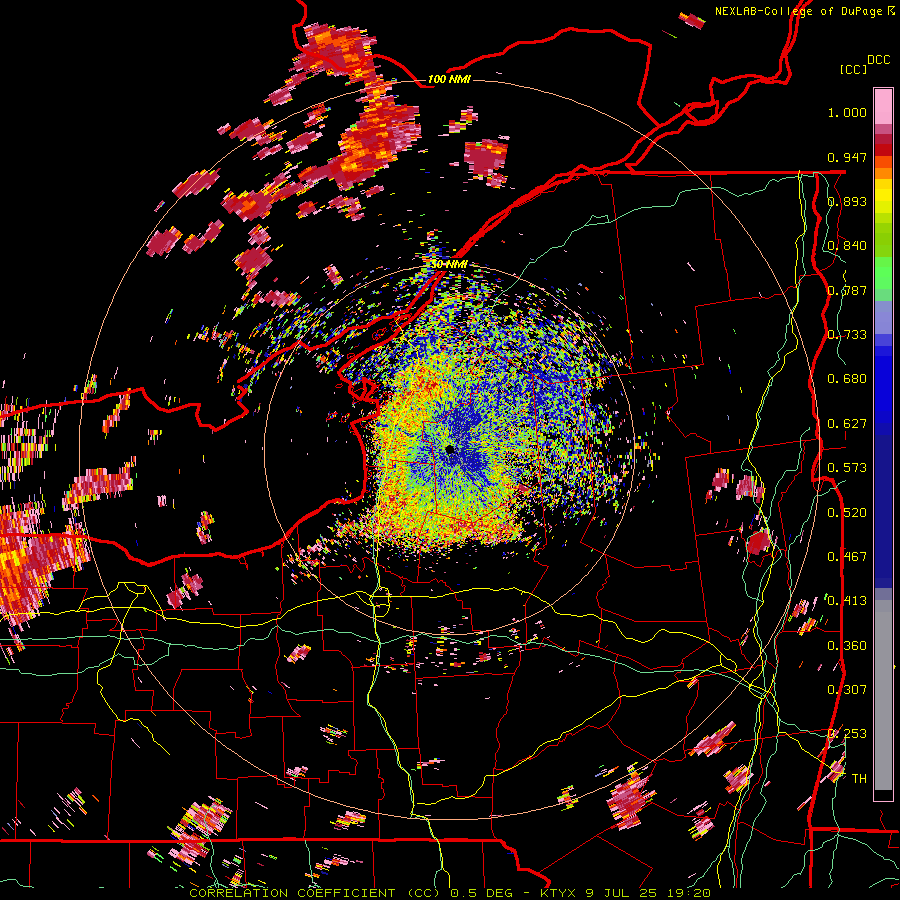Click the [CC] units label
900x900 pixels.
853,69
